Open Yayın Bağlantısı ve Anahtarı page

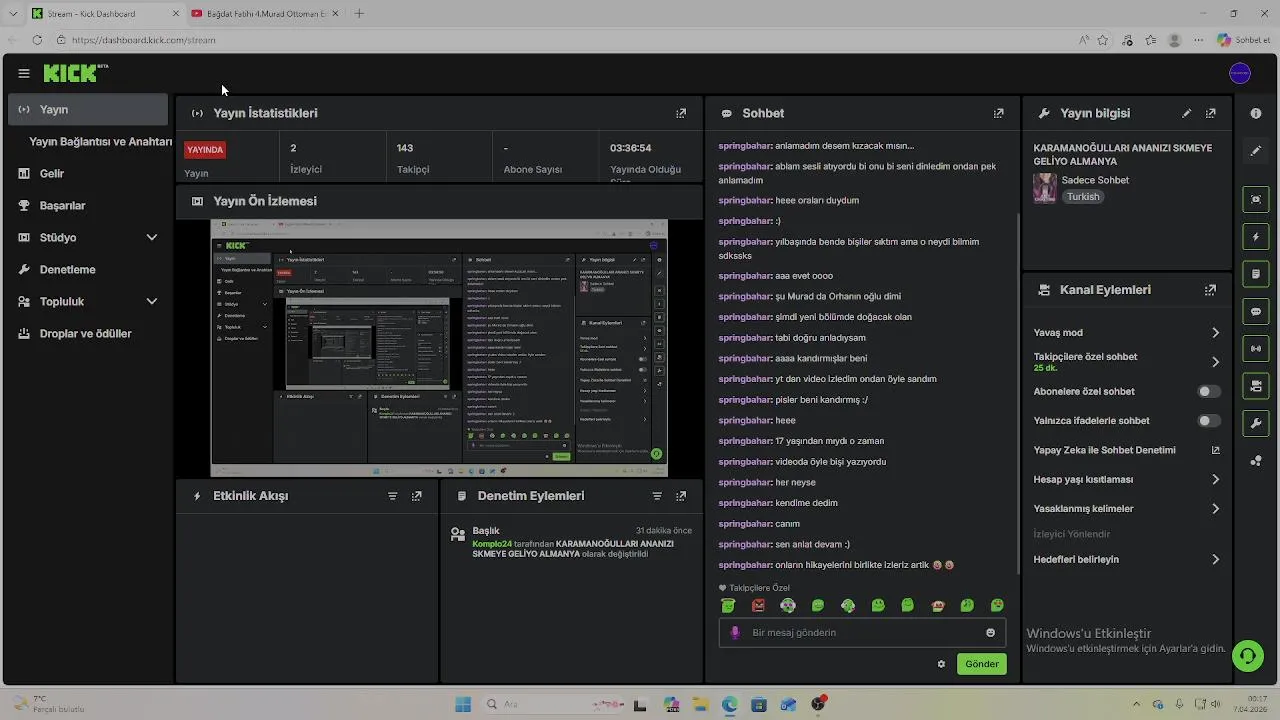pos(100,141)
